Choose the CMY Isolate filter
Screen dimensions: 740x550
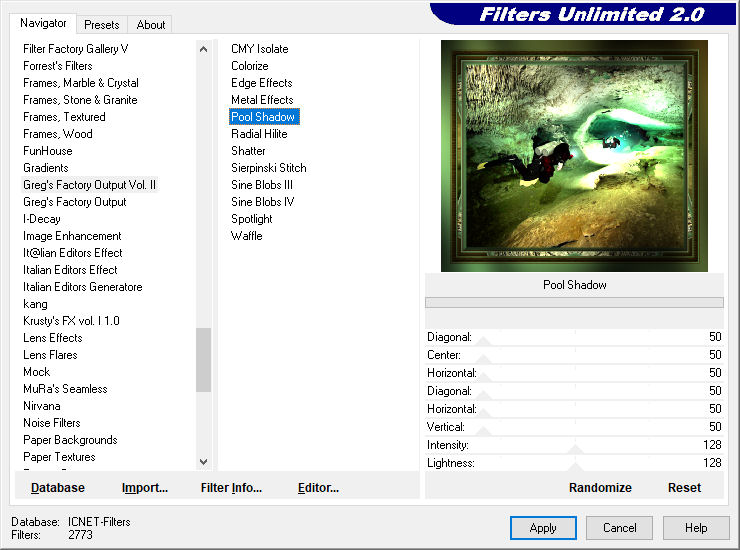point(260,49)
